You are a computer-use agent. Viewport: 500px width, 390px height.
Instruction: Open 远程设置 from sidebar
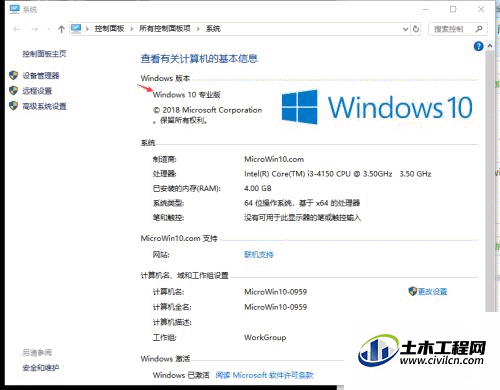tap(37, 91)
